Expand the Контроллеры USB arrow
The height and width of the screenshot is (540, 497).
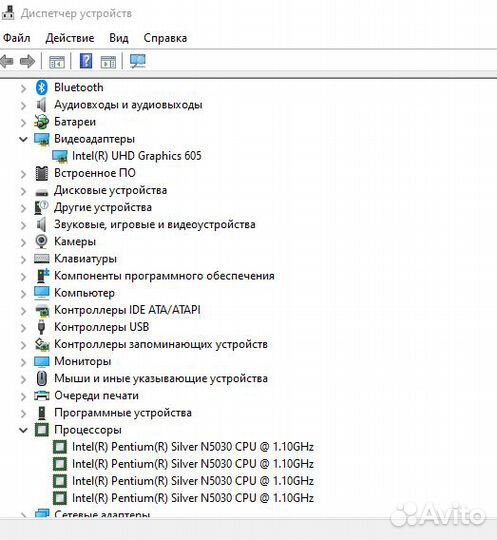tap(23, 328)
